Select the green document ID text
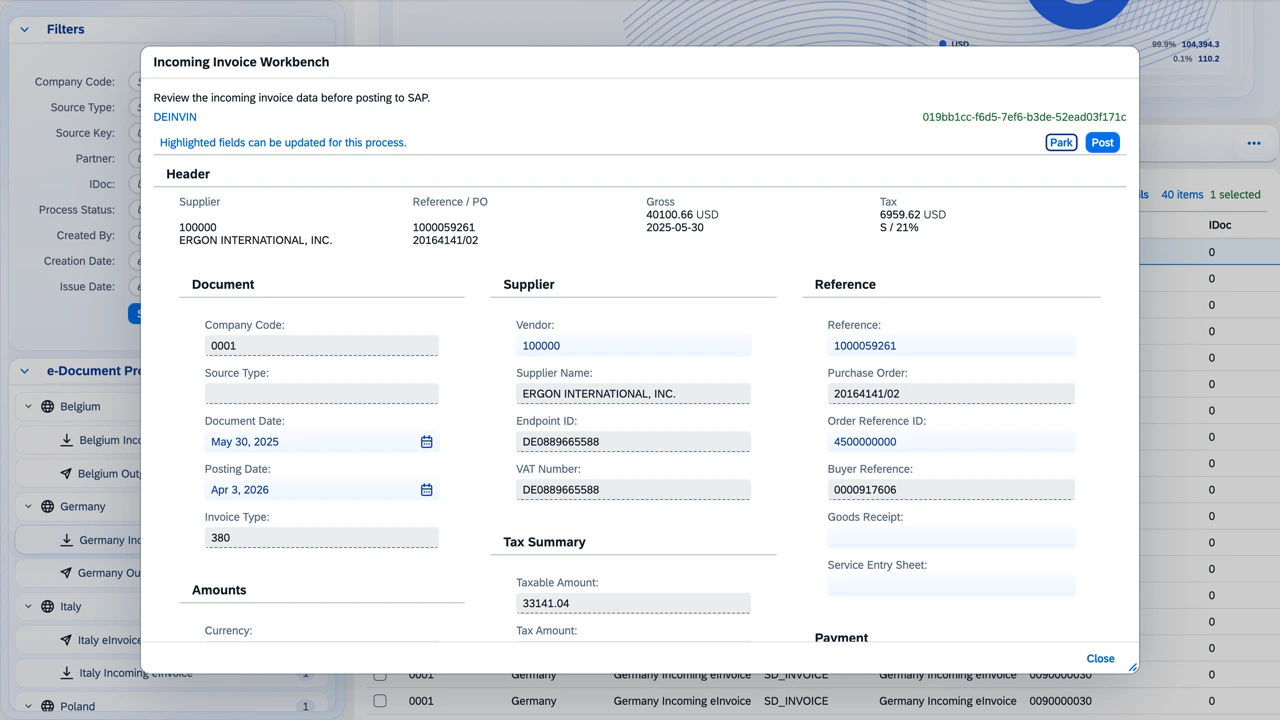The height and width of the screenshot is (720, 1280). 1024,117
